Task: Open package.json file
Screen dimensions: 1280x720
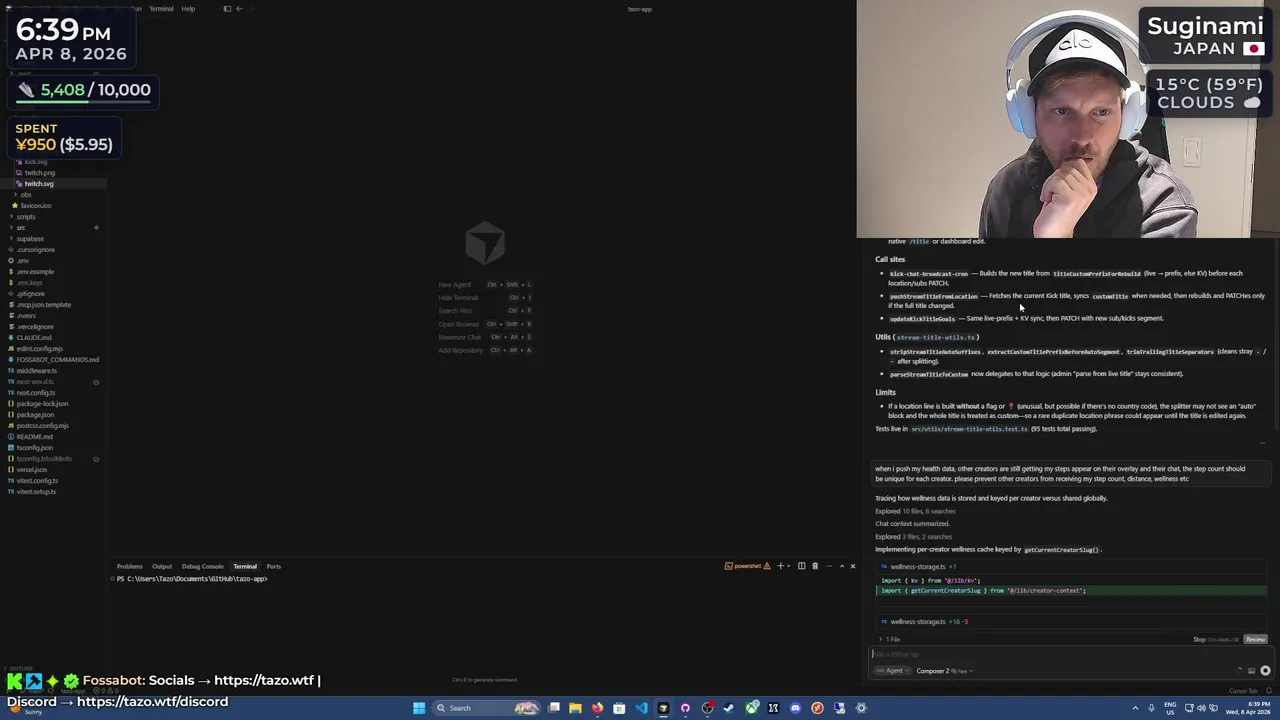Action: pos(35,415)
